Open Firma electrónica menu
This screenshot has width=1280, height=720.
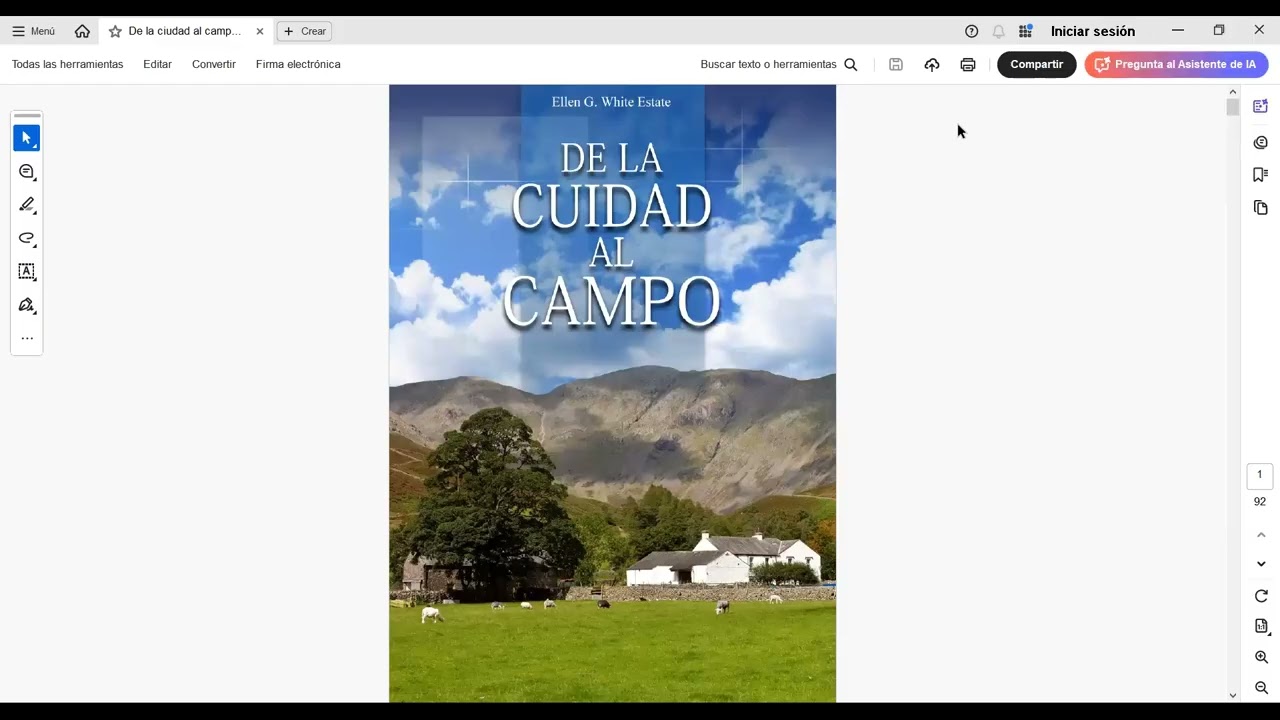point(298,64)
